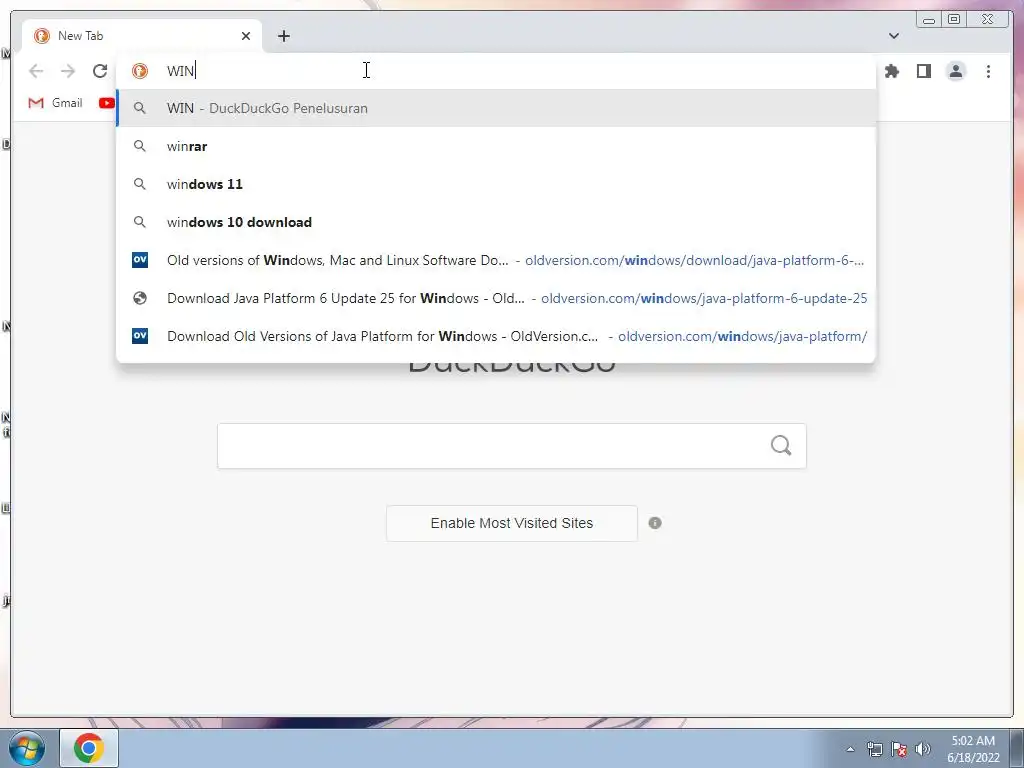Choose the windows 10 download suggestion
This screenshot has height=768, width=1024.
tap(496, 222)
